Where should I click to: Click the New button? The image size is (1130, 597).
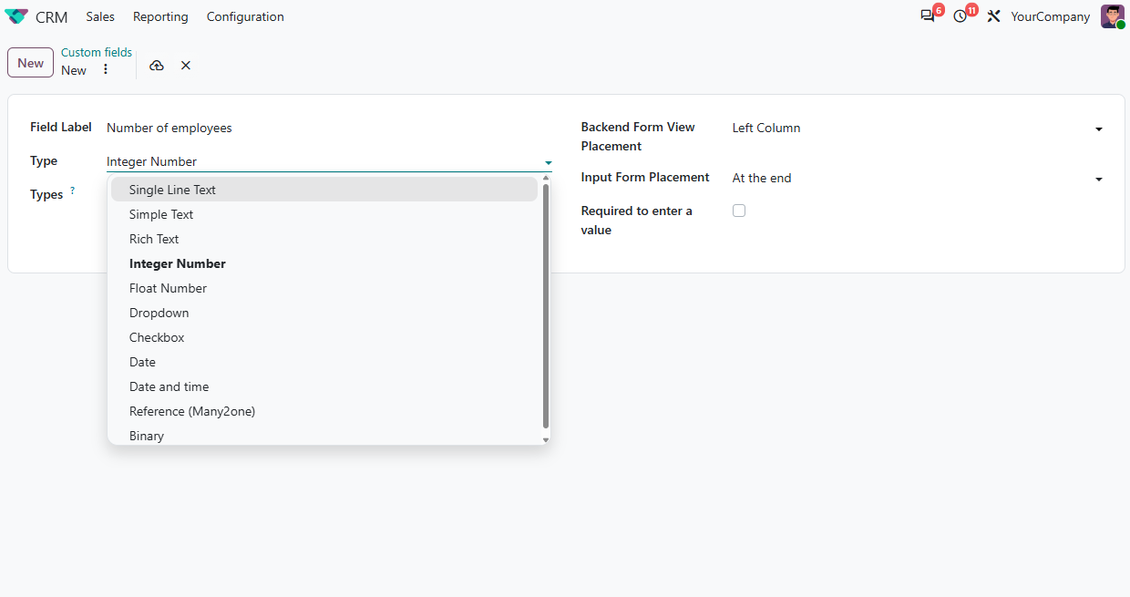[x=30, y=63]
